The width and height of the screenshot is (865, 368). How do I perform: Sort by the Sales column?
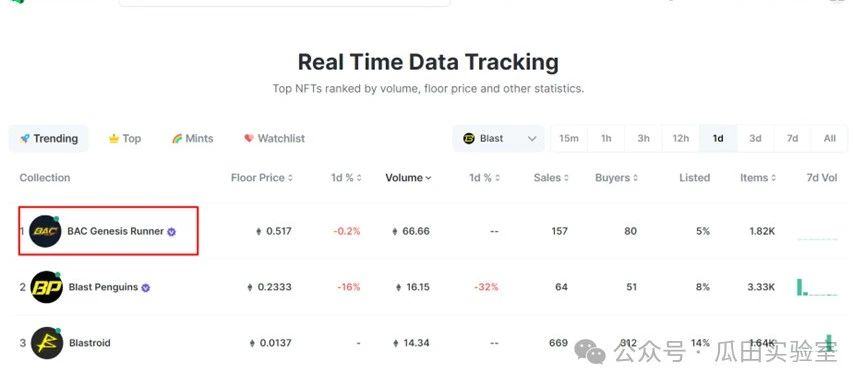[x=551, y=178]
